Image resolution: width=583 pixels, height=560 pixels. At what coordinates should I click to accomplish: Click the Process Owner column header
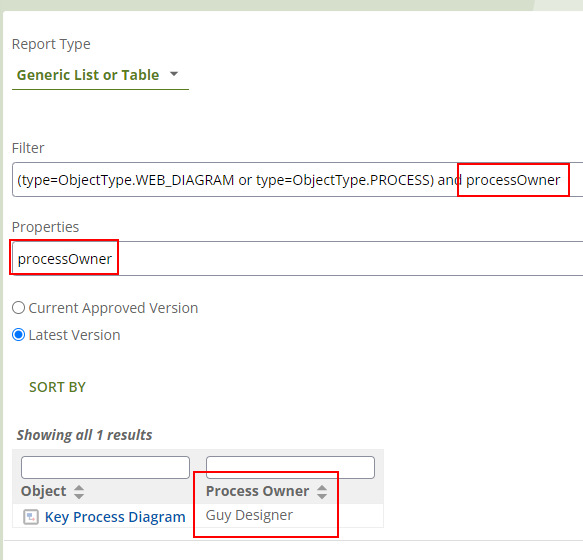(257, 491)
